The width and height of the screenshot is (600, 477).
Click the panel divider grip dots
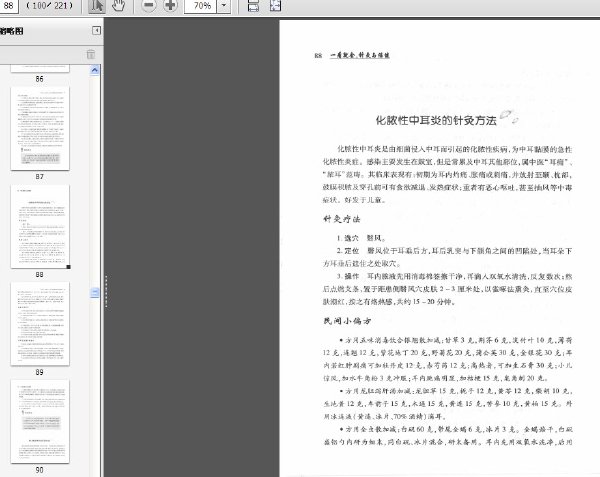click(106, 291)
